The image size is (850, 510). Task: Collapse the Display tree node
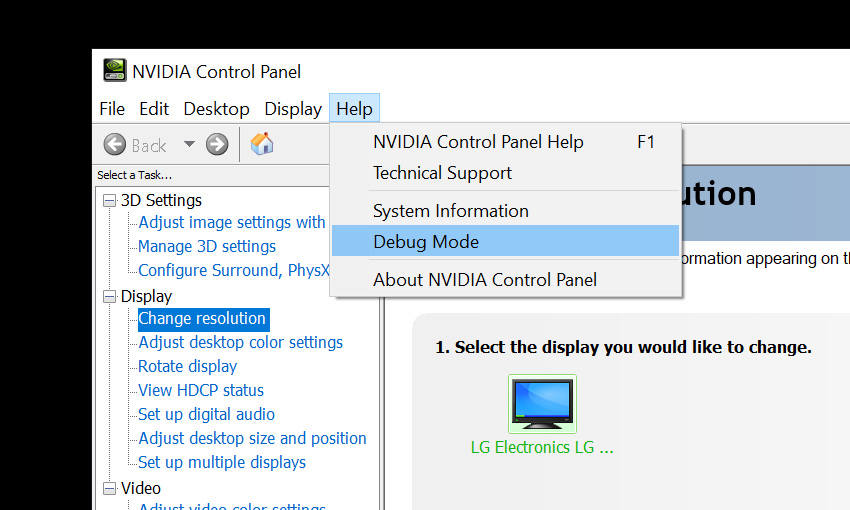[x=110, y=296]
